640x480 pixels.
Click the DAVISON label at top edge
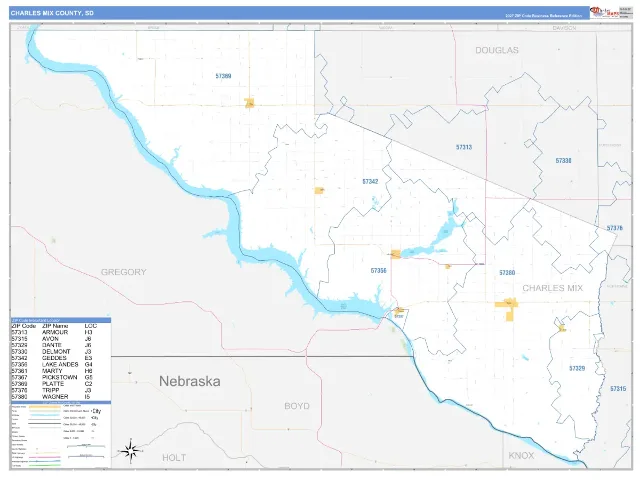564,28
